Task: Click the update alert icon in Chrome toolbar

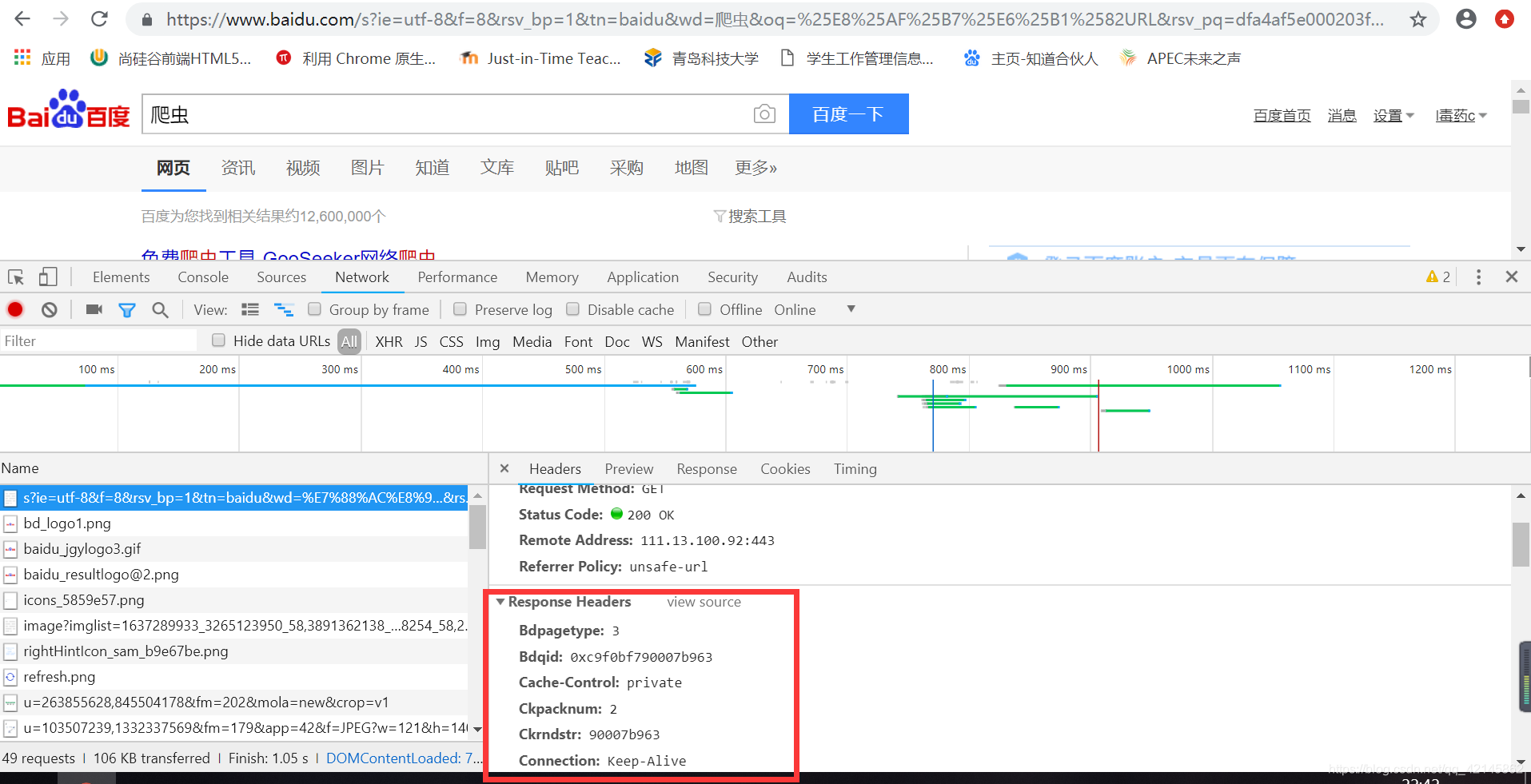Action: pyautogui.click(x=1505, y=19)
